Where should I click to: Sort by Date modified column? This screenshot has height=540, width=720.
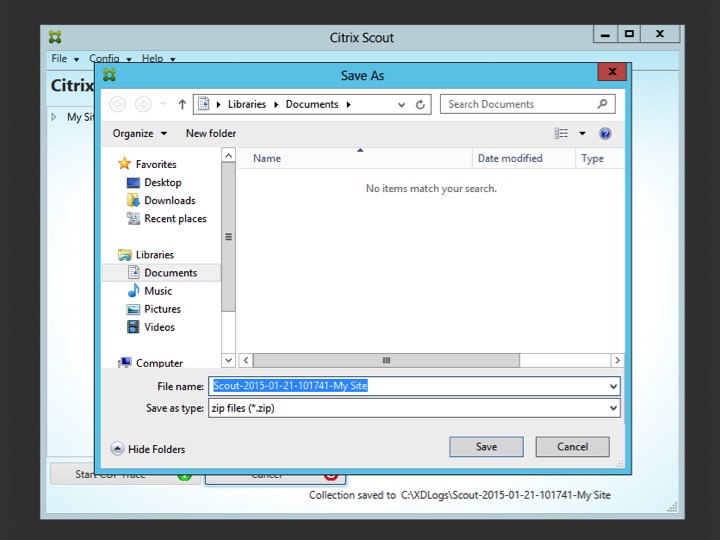(x=523, y=158)
